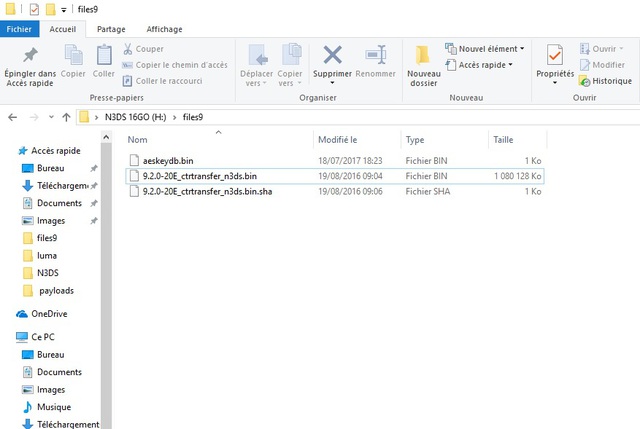The width and height of the screenshot is (640, 429).
Task: Open the Accès rapide ribbon dropdown
Action: coord(484,65)
